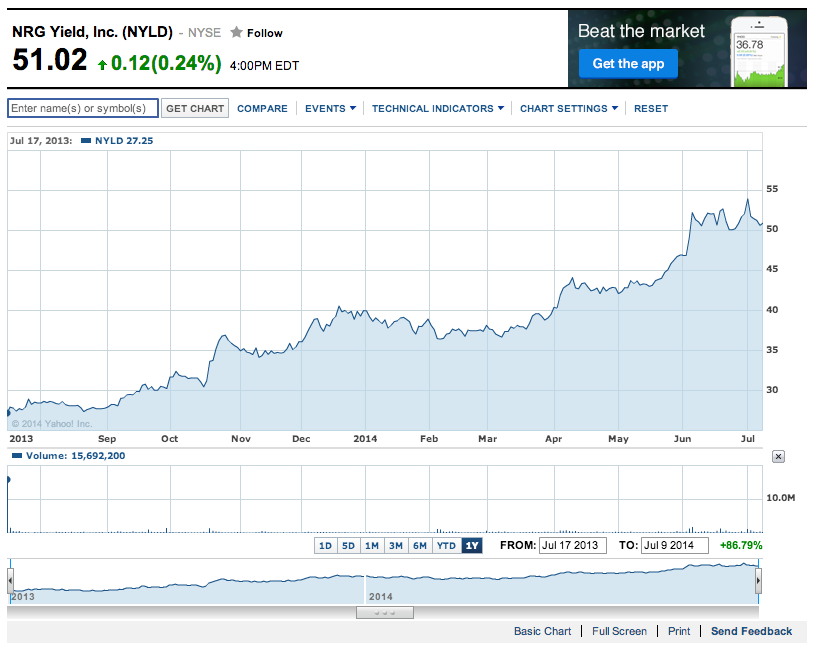Click the left range slider handle

click(10, 581)
